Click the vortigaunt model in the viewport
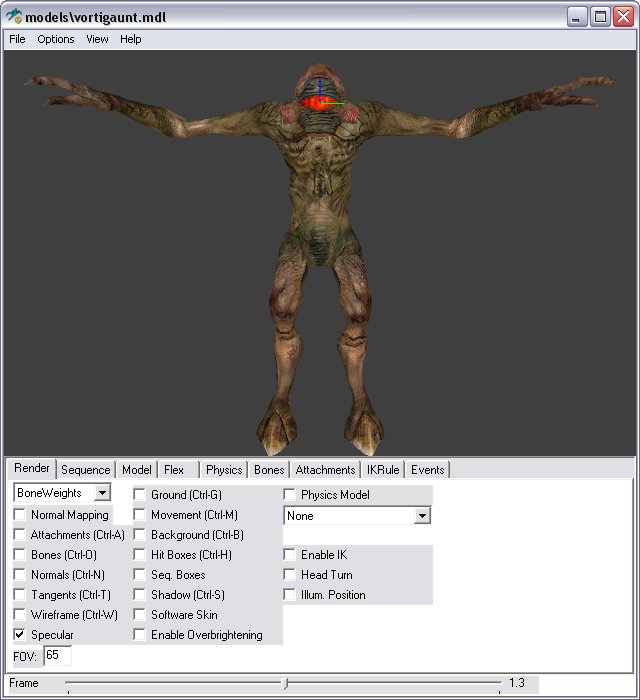The image size is (640, 700). coord(320,250)
